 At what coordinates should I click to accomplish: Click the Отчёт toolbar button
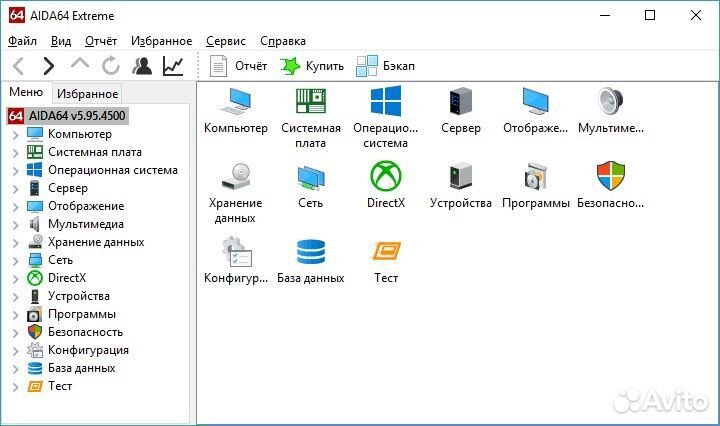click(240, 66)
